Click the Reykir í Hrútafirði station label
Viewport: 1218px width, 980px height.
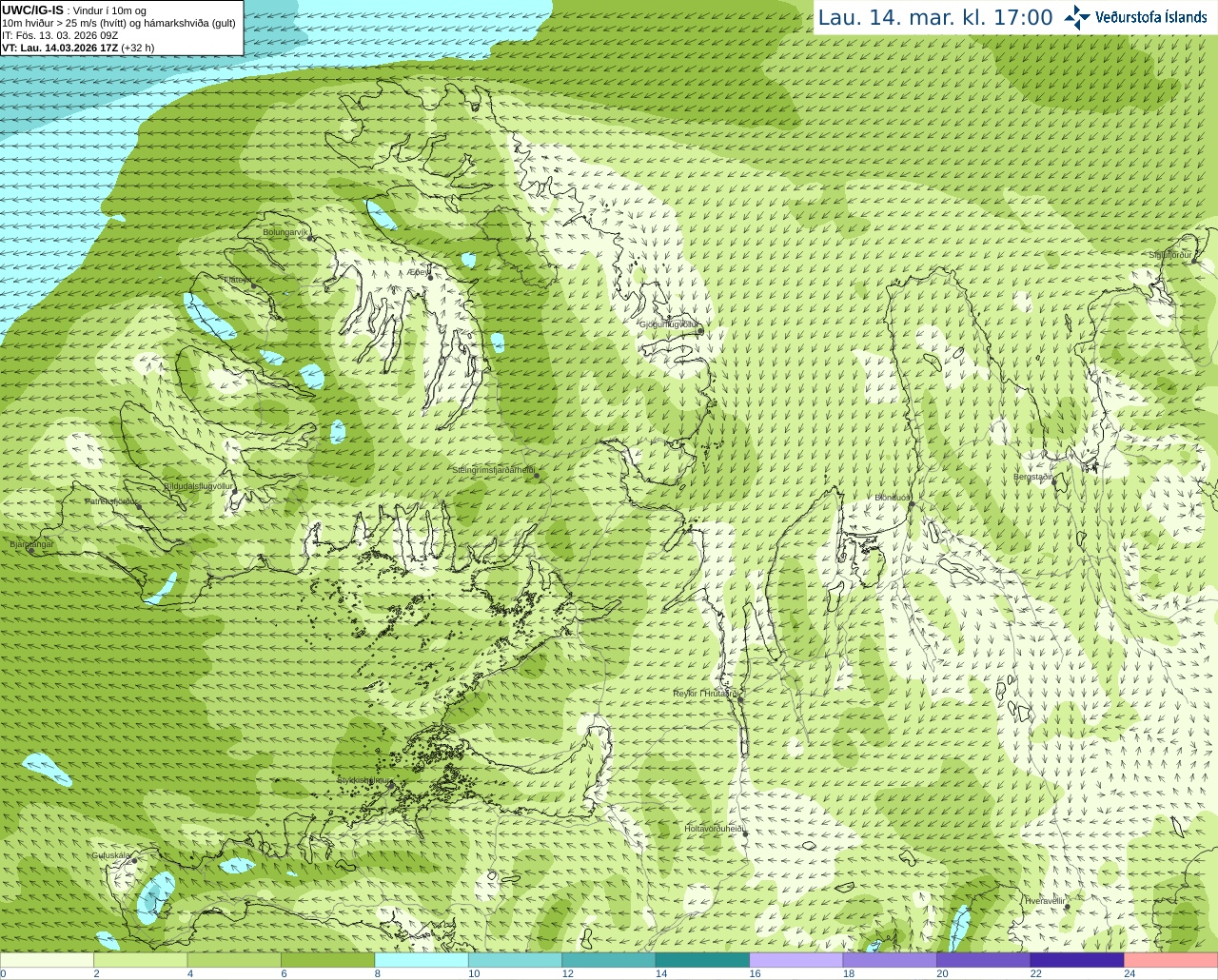point(706,694)
